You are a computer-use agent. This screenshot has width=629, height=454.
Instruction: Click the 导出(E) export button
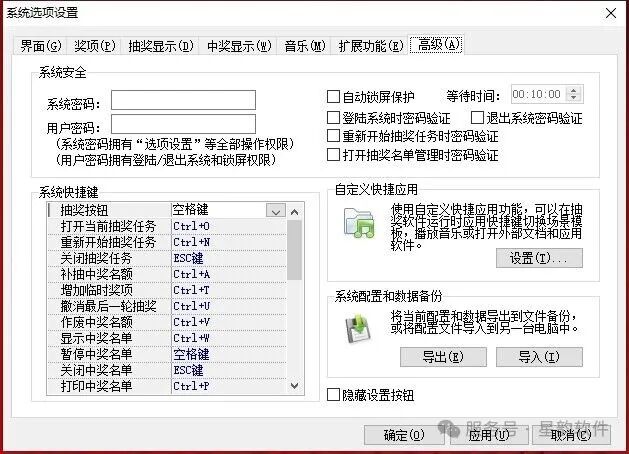443,357
